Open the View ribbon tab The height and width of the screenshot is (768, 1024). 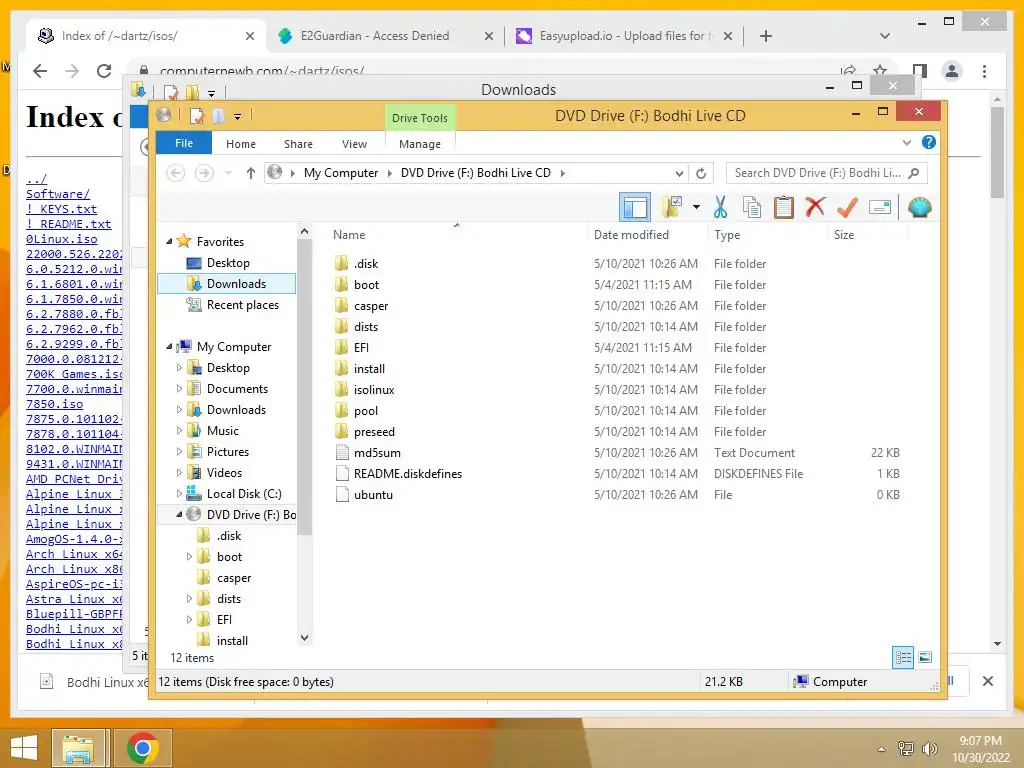pyautogui.click(x=354, y=144)
